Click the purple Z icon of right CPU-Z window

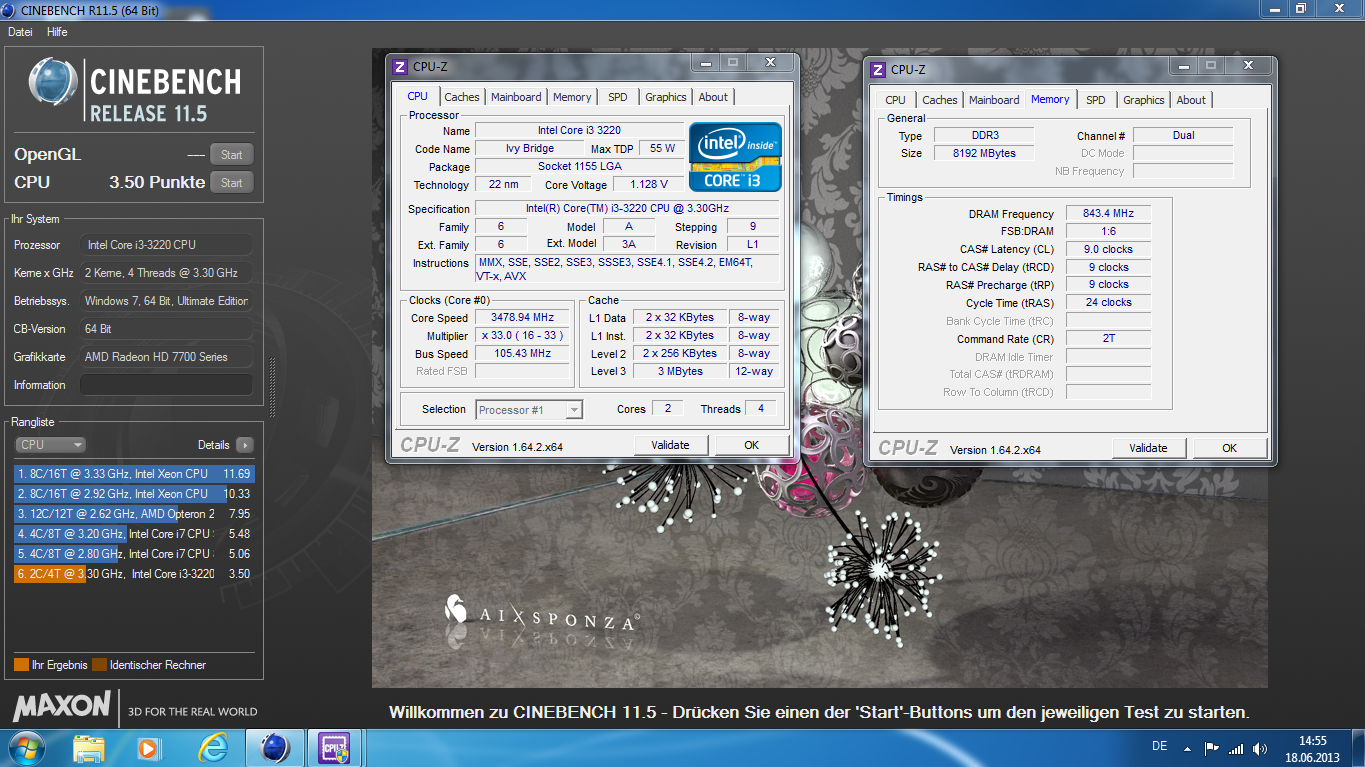pyautogui.click(x=878, y=70)
